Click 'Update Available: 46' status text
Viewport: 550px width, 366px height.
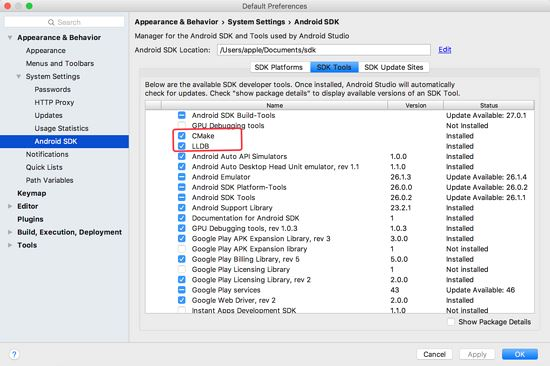[x=480, y=290]
